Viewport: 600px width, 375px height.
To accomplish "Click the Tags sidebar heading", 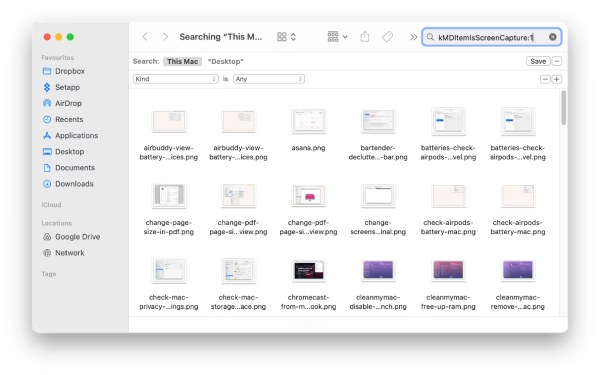I will (49, 274).
